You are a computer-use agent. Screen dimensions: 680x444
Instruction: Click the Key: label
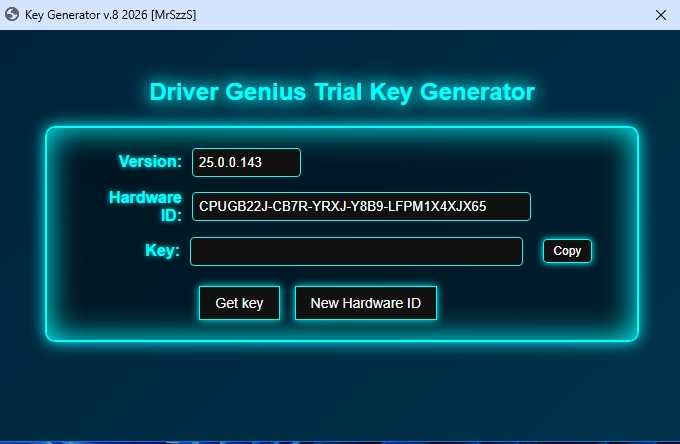pyautogui.click(x=162, y=251)
